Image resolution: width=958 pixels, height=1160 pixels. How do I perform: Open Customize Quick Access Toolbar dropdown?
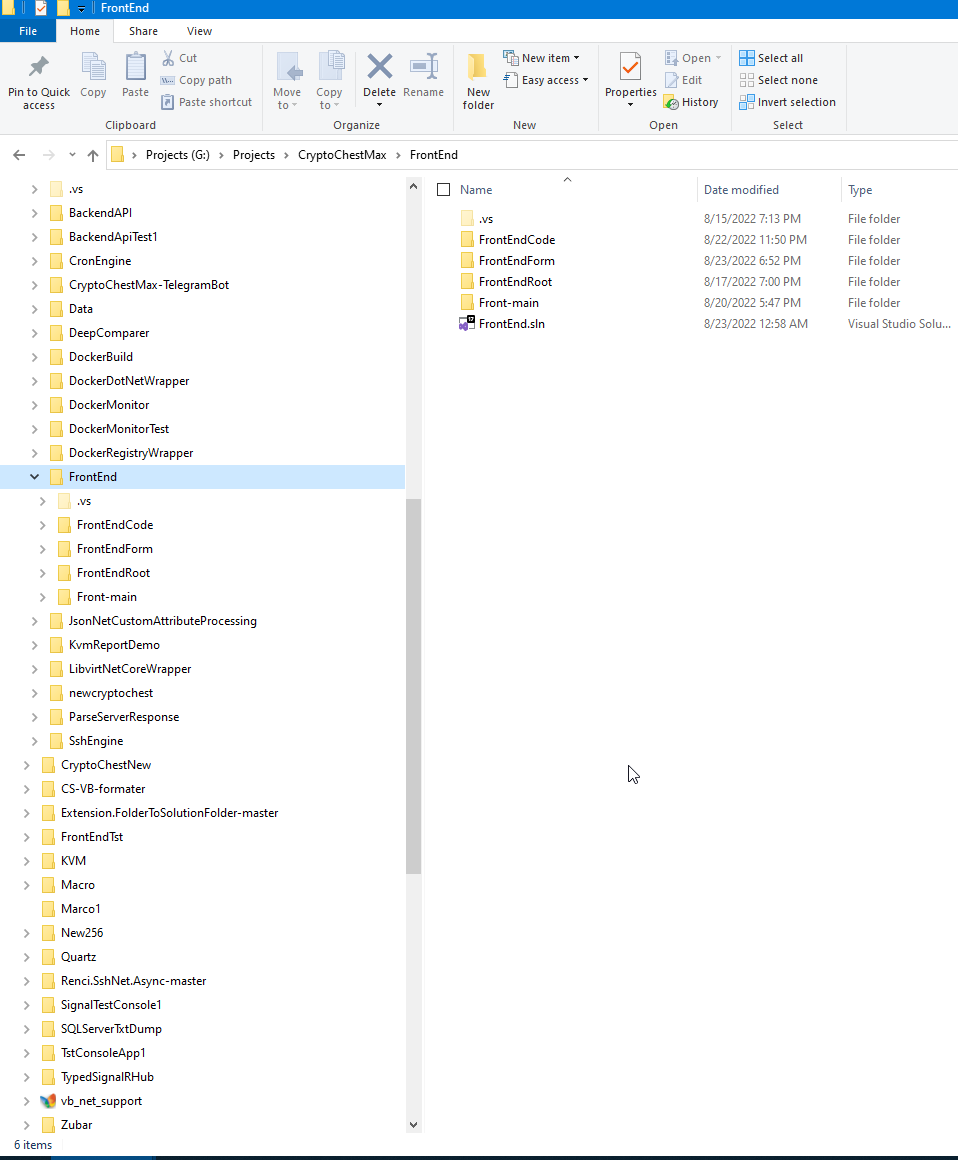point(81,9)
